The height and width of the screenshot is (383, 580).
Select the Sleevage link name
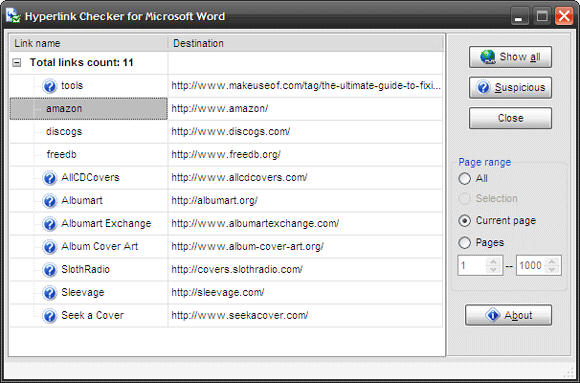coord(83,292)
